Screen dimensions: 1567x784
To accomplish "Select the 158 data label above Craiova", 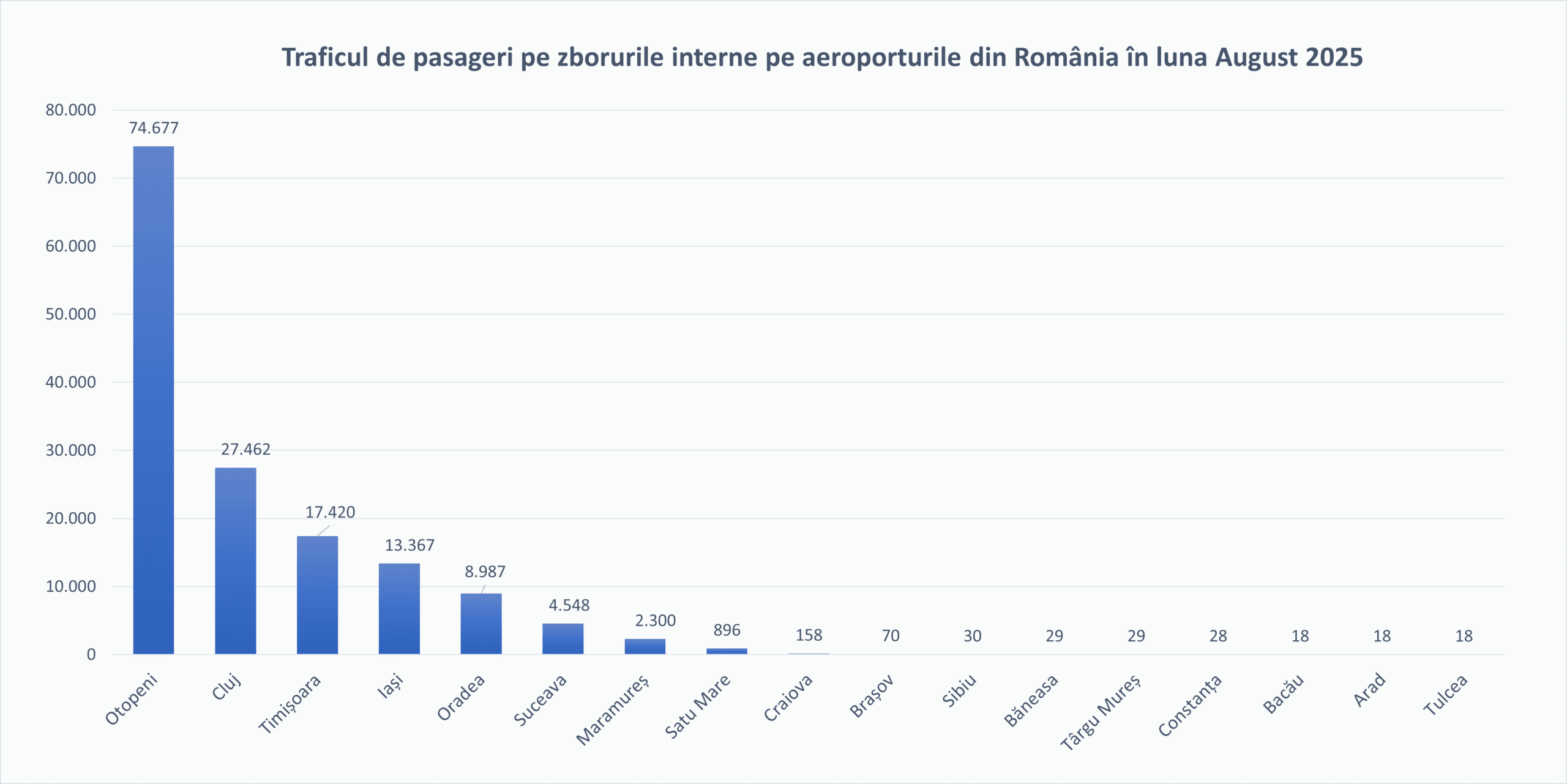I will [x=809, y=635].
